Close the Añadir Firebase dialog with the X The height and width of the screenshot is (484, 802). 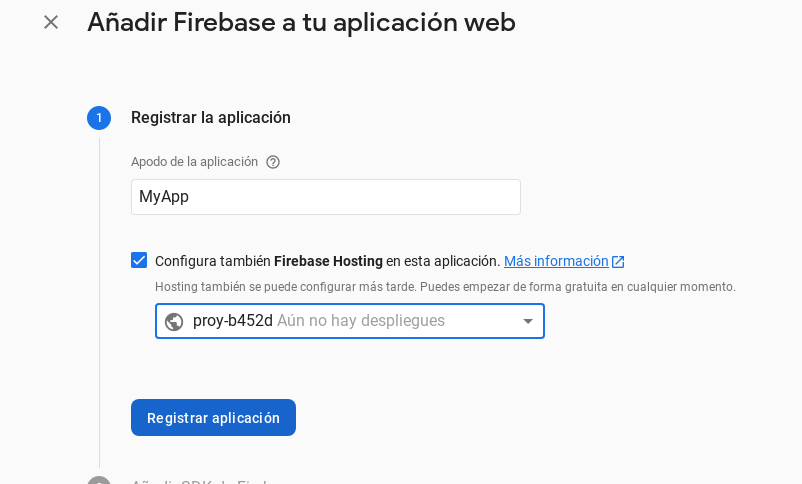[x=51, y=22]
